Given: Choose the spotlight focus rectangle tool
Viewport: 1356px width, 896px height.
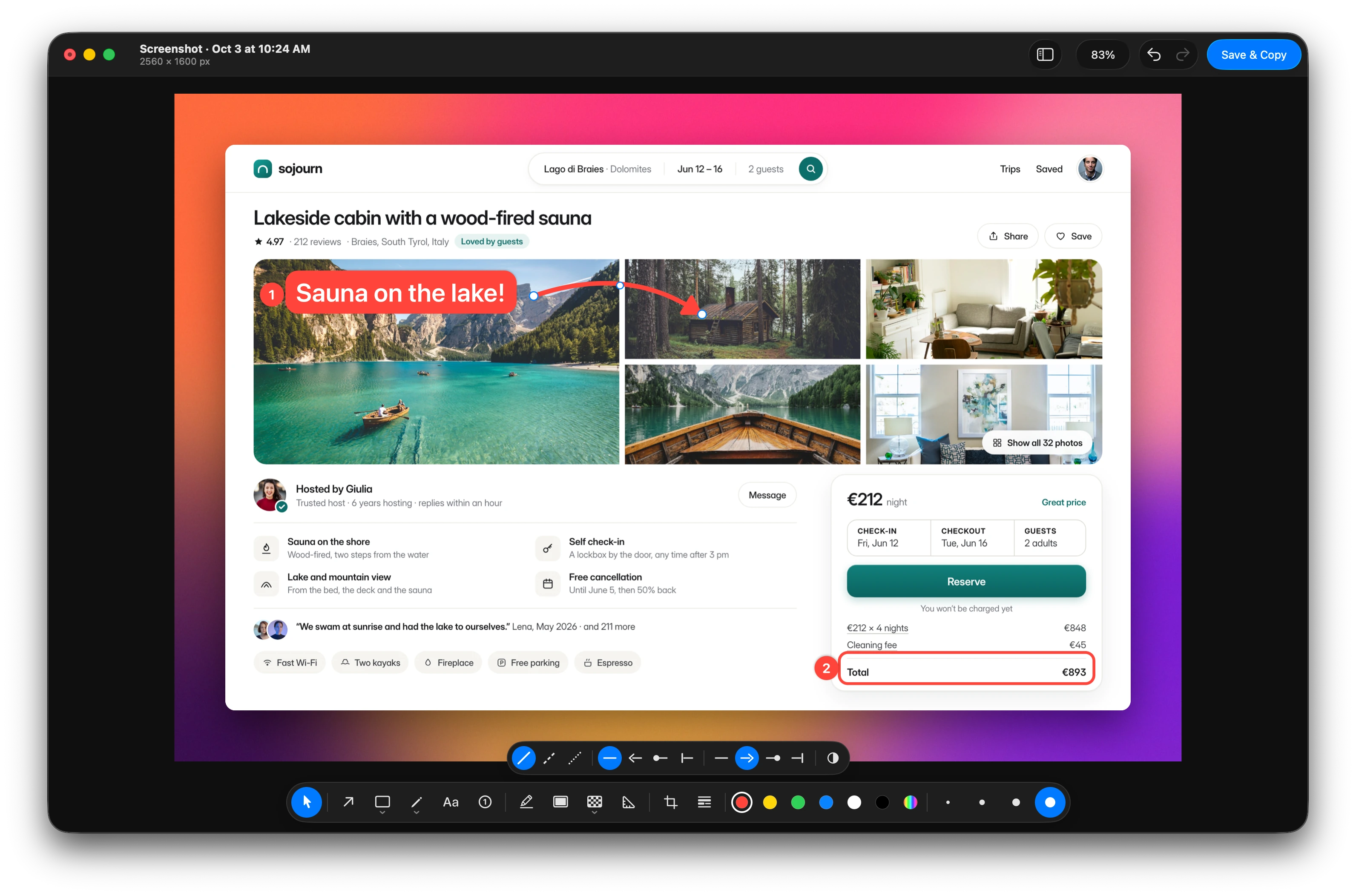Looking at the screenshot, I should 560,802.
